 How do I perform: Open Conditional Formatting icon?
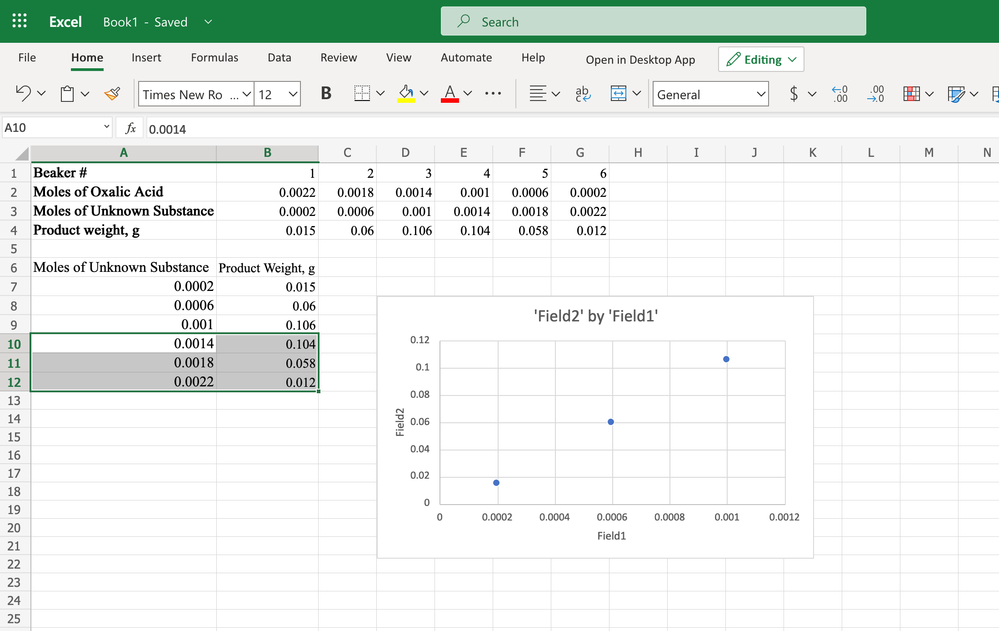click(x=911, y=94)
